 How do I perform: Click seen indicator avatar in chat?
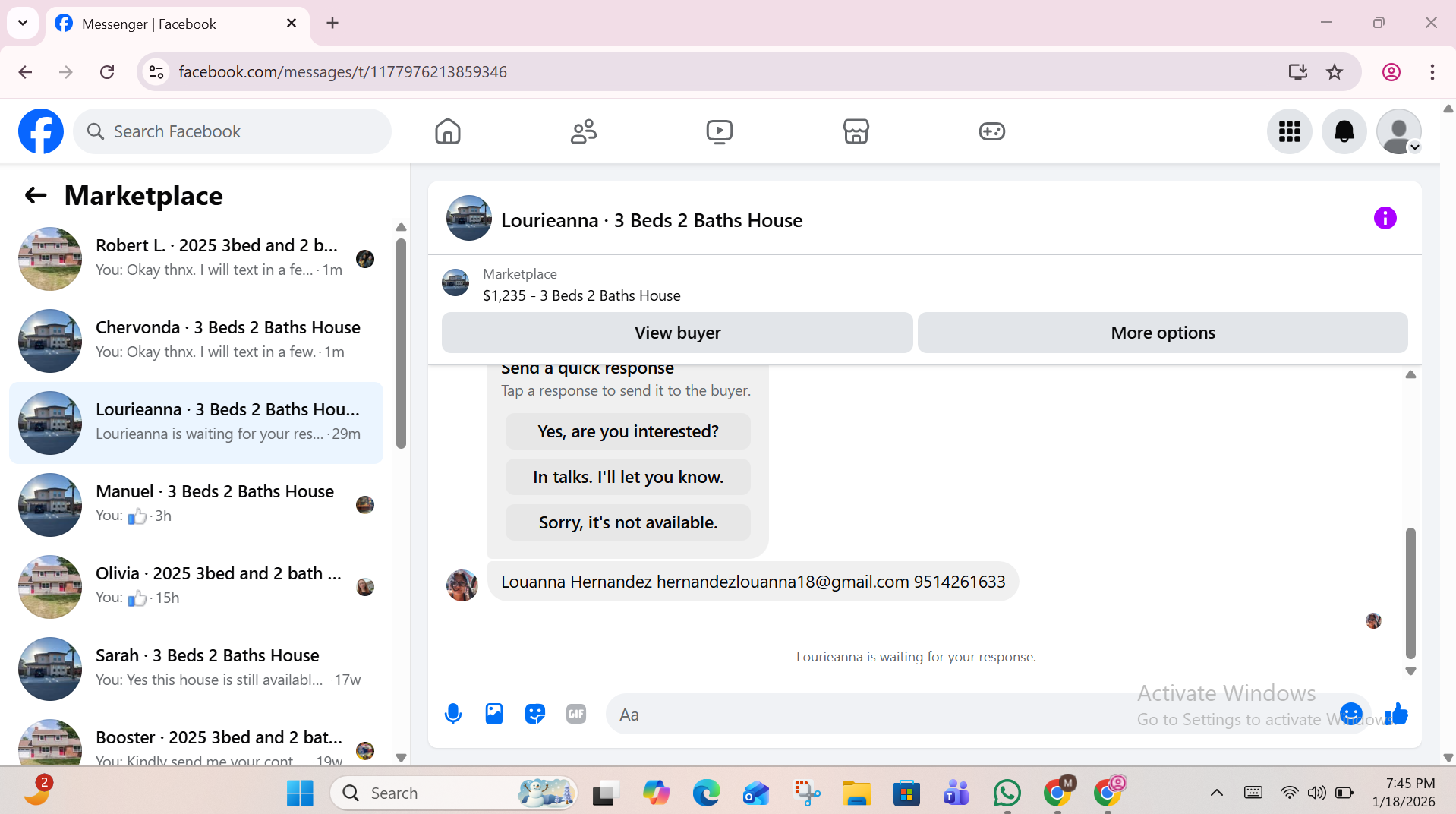click(x=1373, y=621)
